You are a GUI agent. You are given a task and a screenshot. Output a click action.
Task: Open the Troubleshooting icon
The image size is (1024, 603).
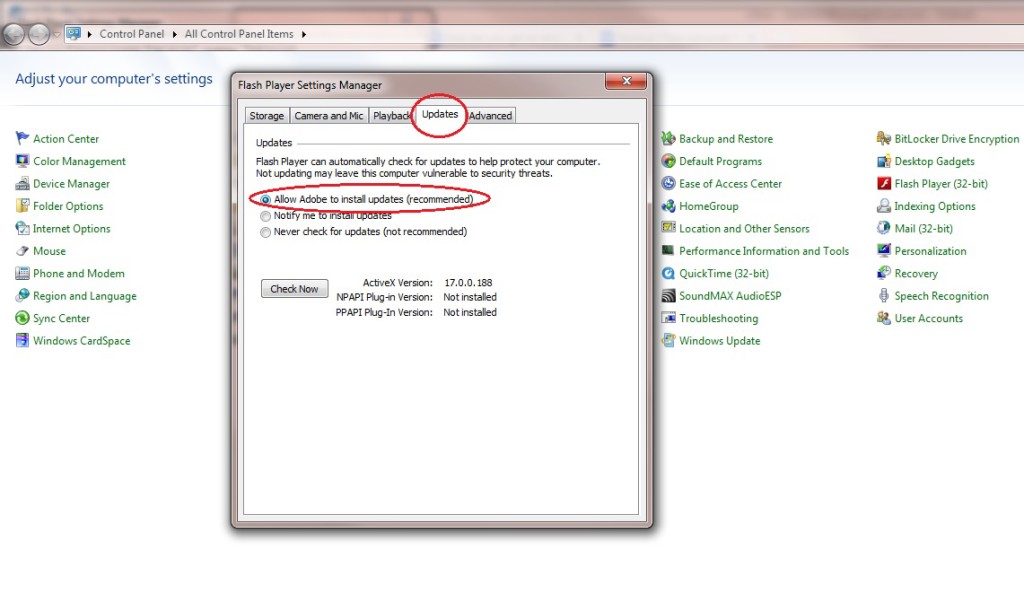tap(668, 318)
